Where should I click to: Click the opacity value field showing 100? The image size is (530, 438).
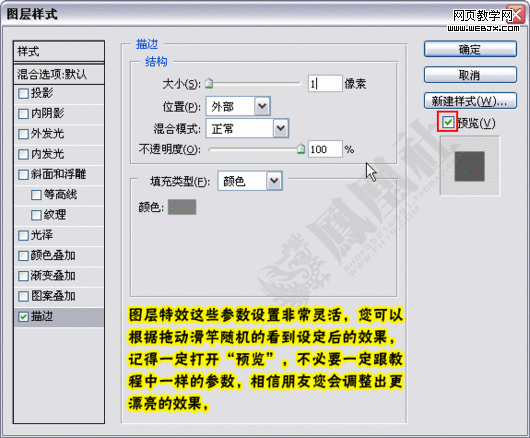pos(325,149)
